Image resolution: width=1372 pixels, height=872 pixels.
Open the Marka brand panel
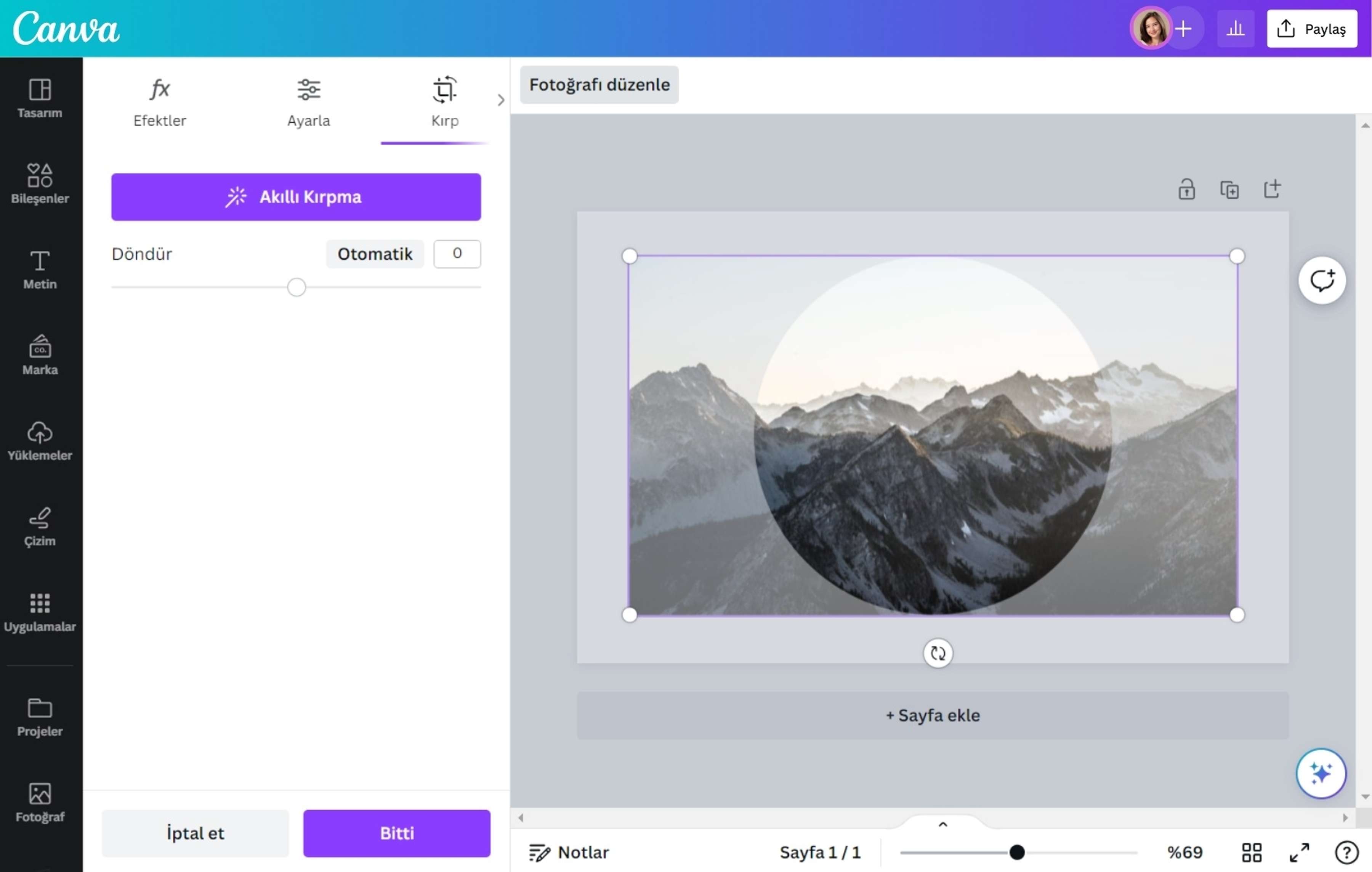pos(40,355)
